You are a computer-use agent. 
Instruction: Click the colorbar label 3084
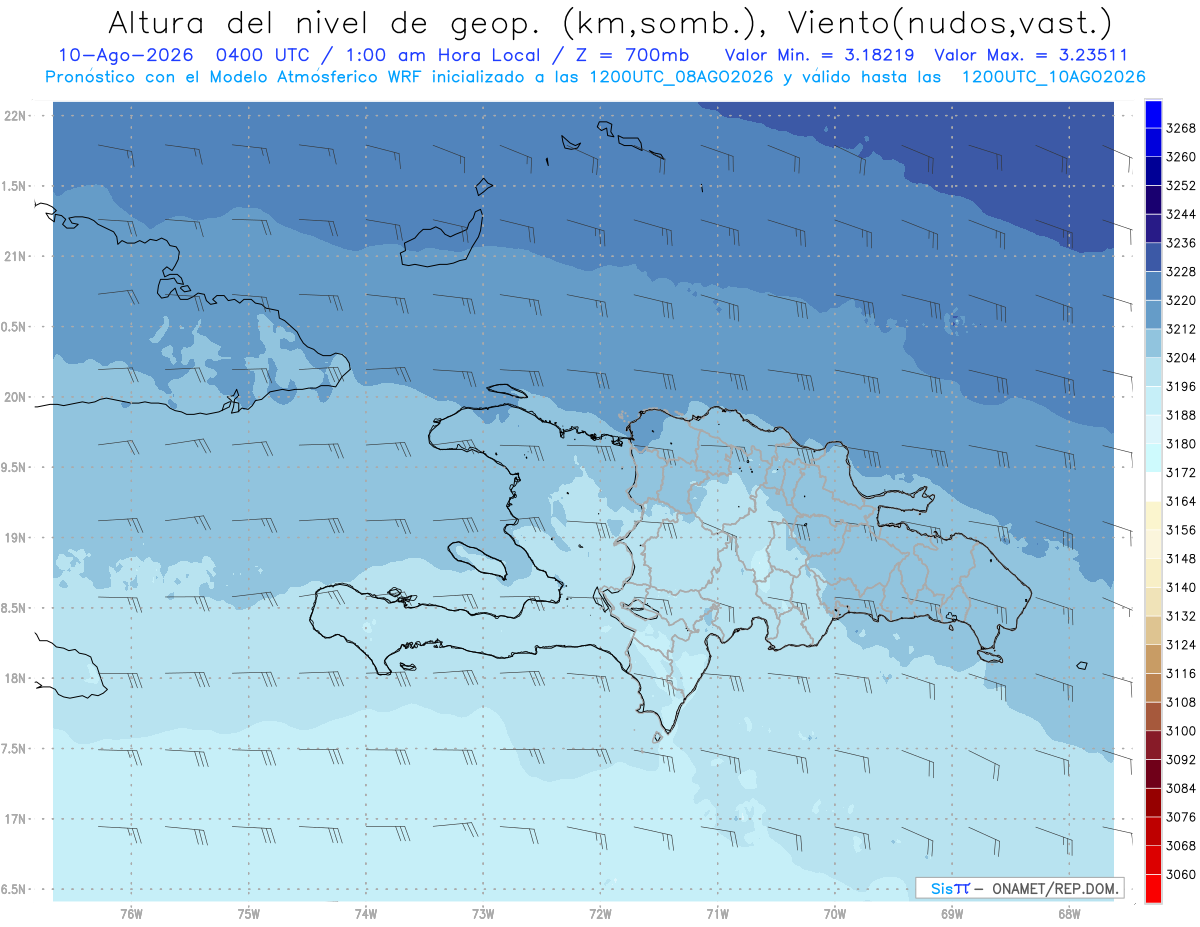1180,789
